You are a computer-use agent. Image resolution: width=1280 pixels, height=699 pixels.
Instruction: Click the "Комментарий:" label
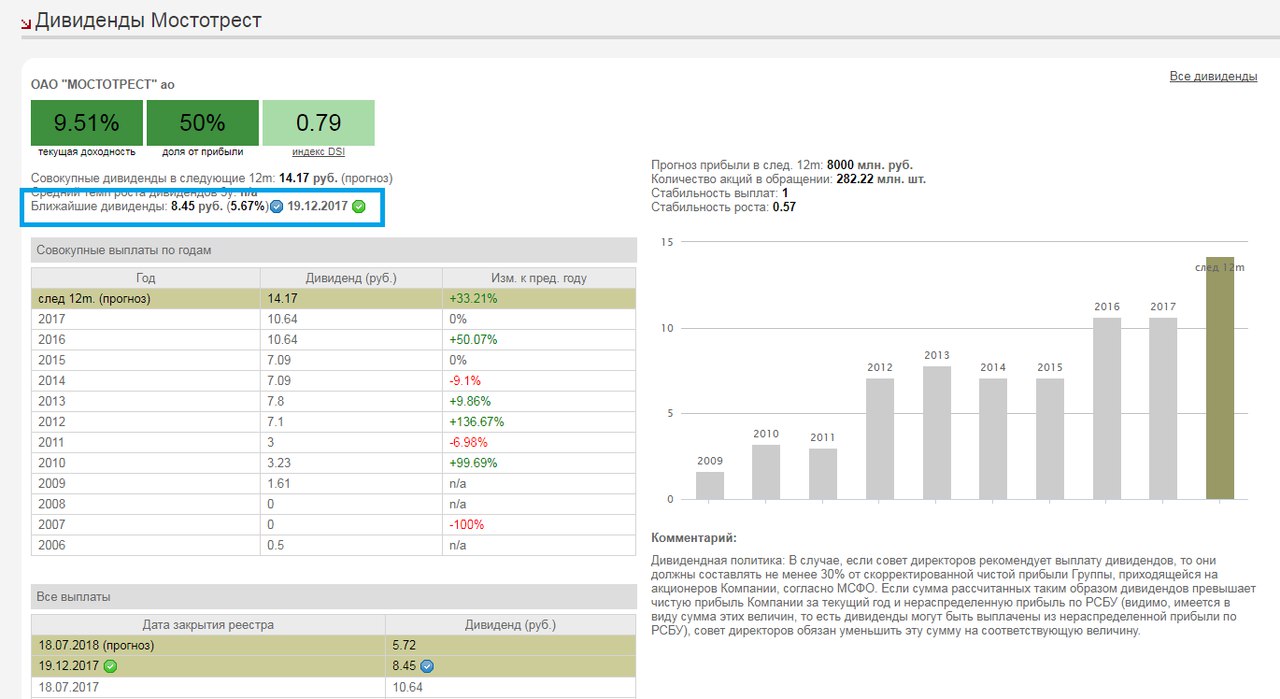[x=693, y=538]
